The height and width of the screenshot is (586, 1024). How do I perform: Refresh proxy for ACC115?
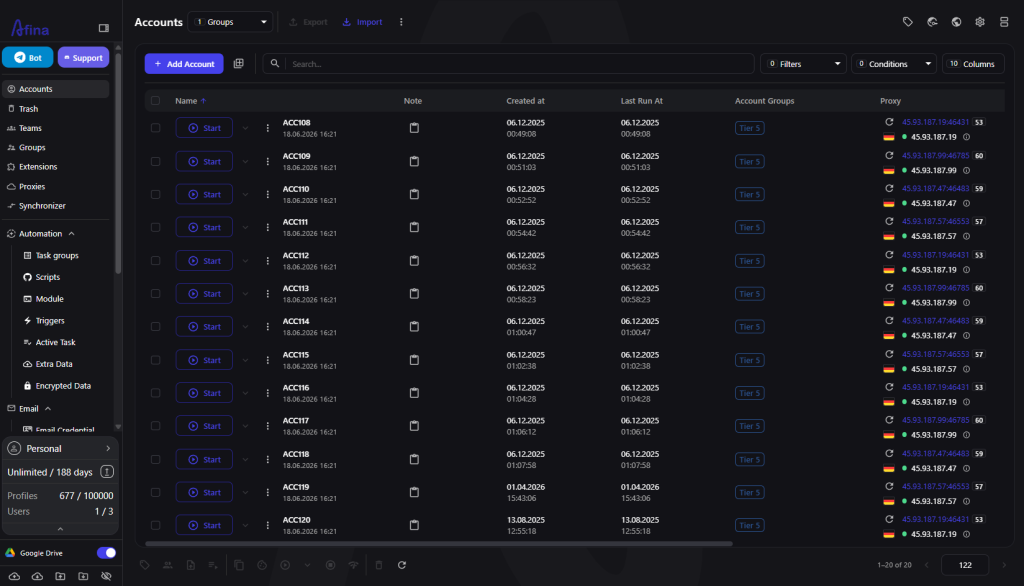(889, 354)
